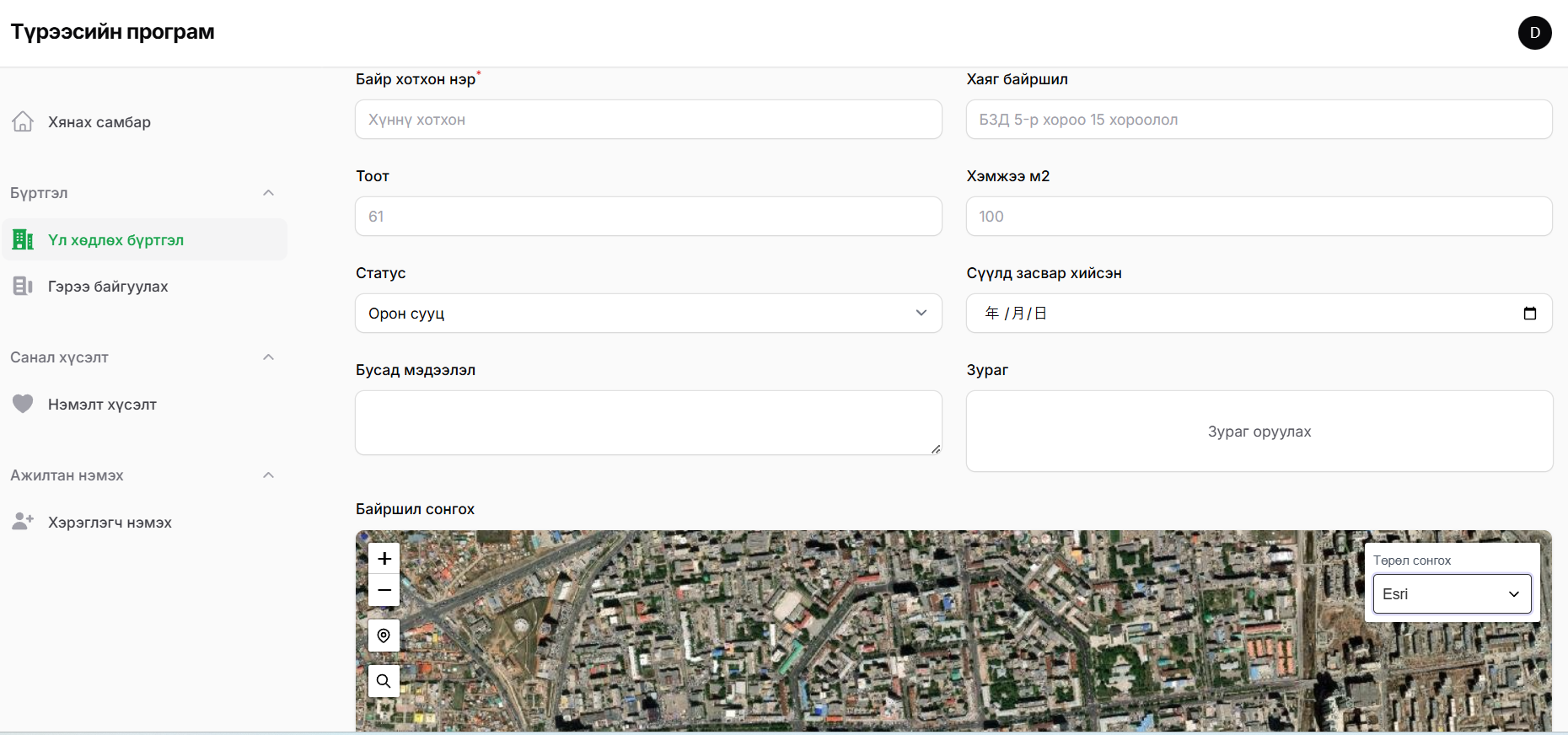The image size is (1568, 735).
Task: Collapse the Ажилтан нэмэх sidebar section
Action: tap(268, 475)
